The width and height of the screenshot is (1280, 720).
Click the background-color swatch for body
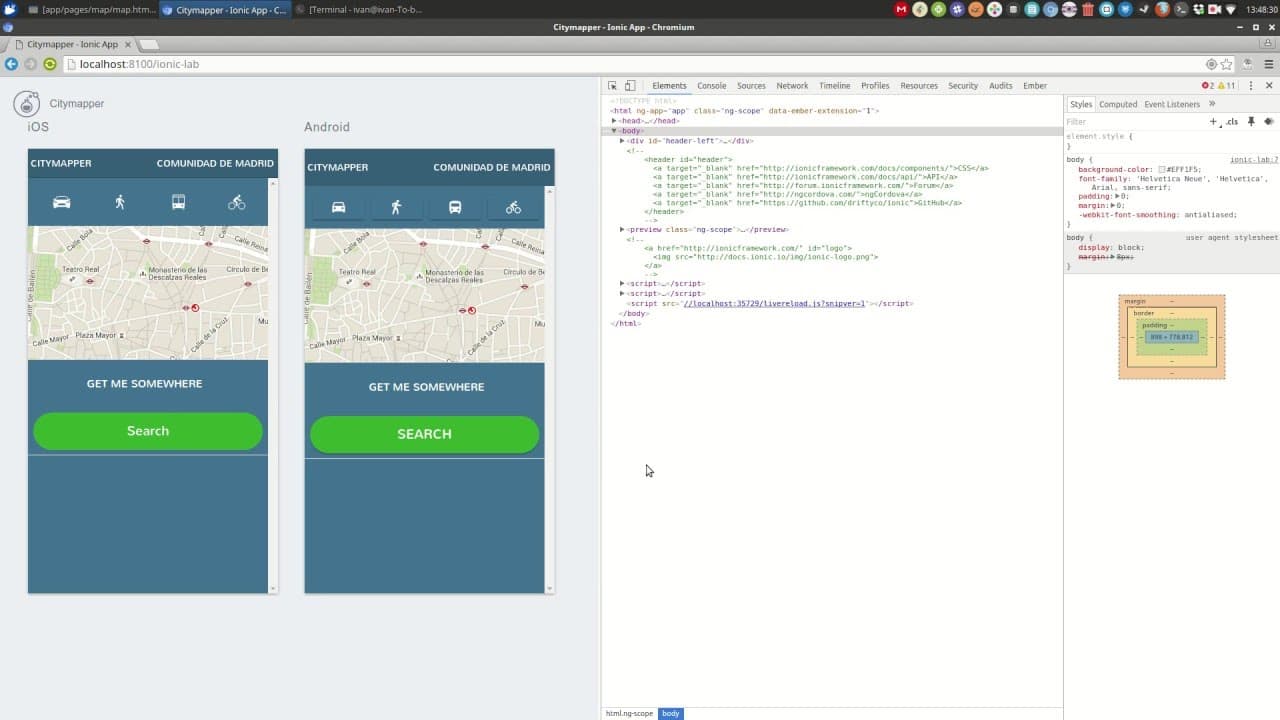1162,170
